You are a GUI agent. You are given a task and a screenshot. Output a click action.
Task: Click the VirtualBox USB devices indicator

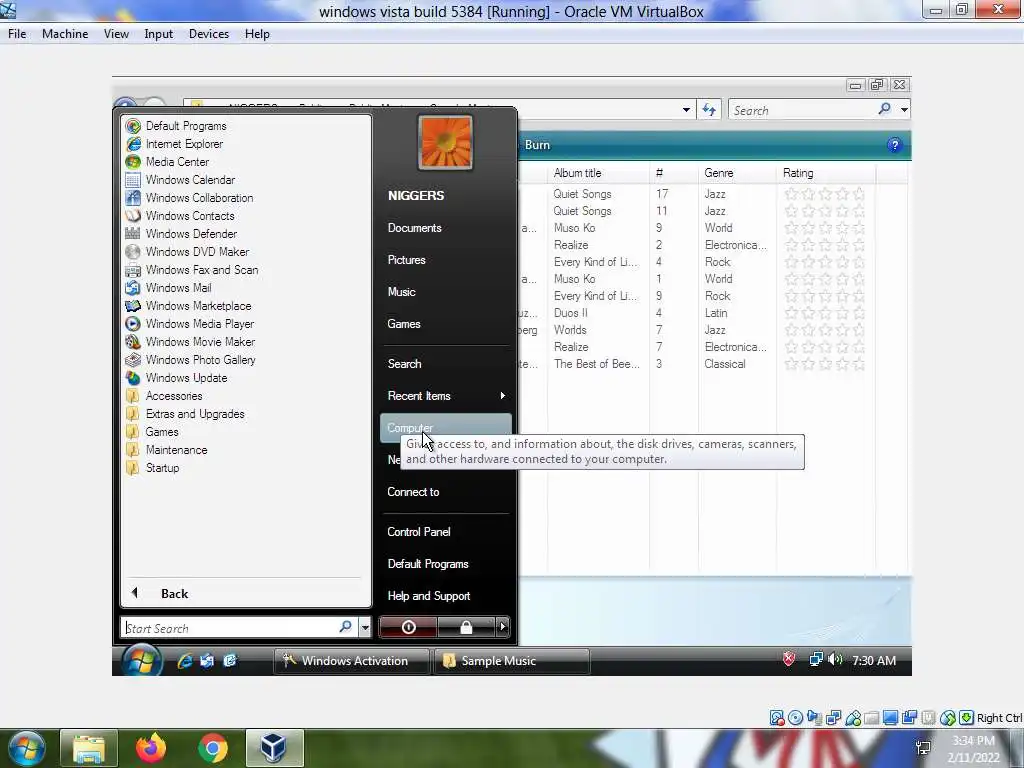pyautogui.click(x=853, y=718)
